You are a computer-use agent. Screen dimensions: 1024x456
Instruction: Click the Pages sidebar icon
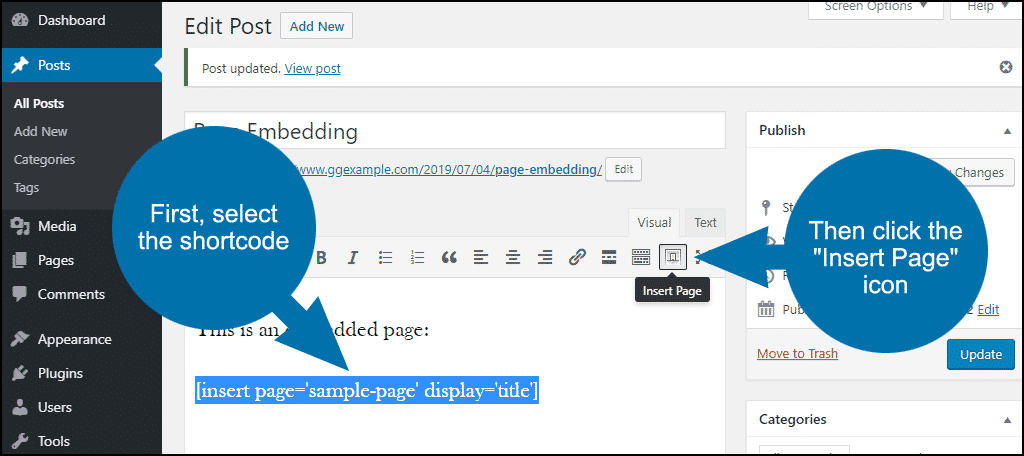(x=20, y=260)
